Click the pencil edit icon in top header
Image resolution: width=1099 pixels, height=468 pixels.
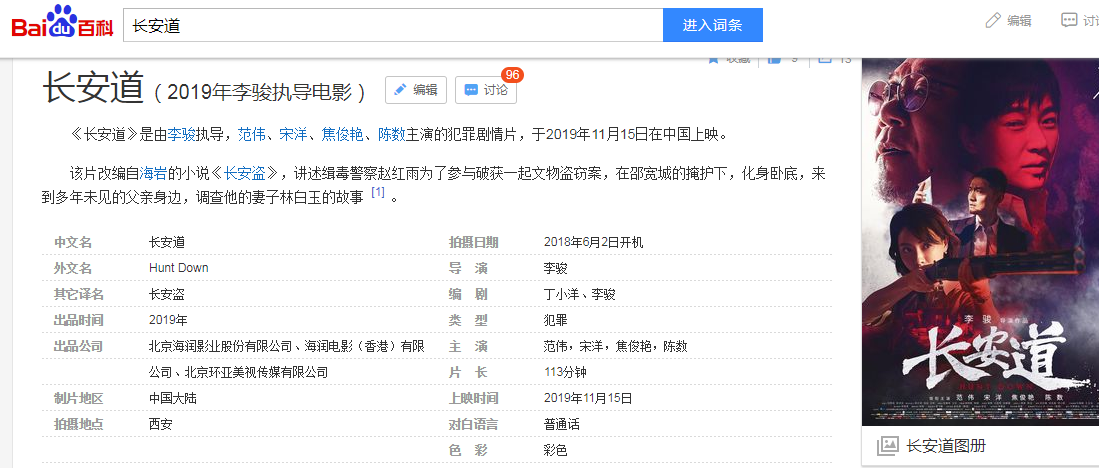point(993,21)
